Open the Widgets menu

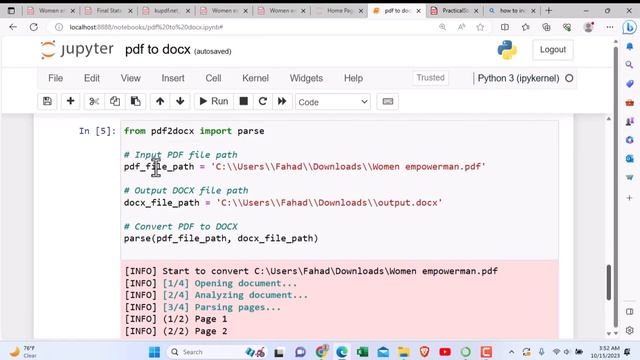306,78
